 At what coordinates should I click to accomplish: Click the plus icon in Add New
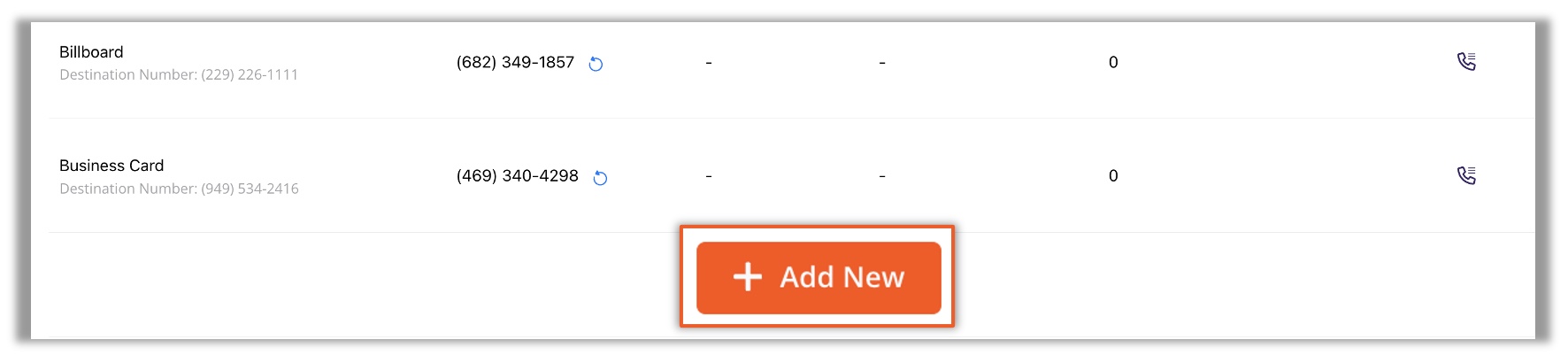[x=748, y=277]
